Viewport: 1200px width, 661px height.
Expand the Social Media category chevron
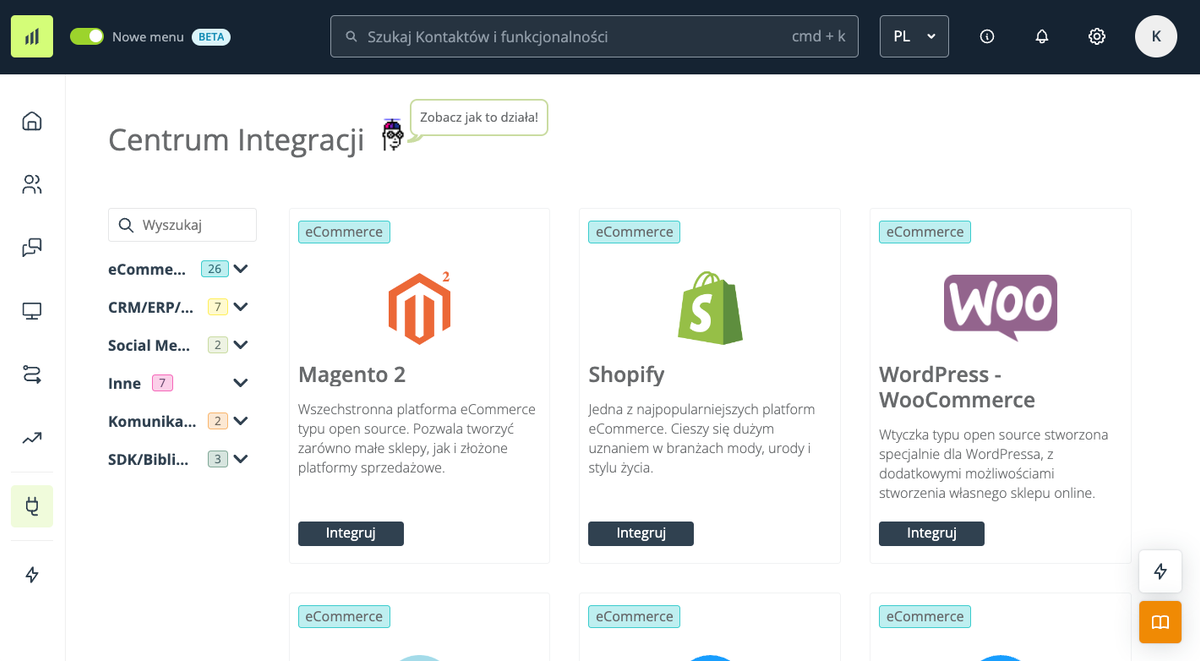(x=240, y=345)
